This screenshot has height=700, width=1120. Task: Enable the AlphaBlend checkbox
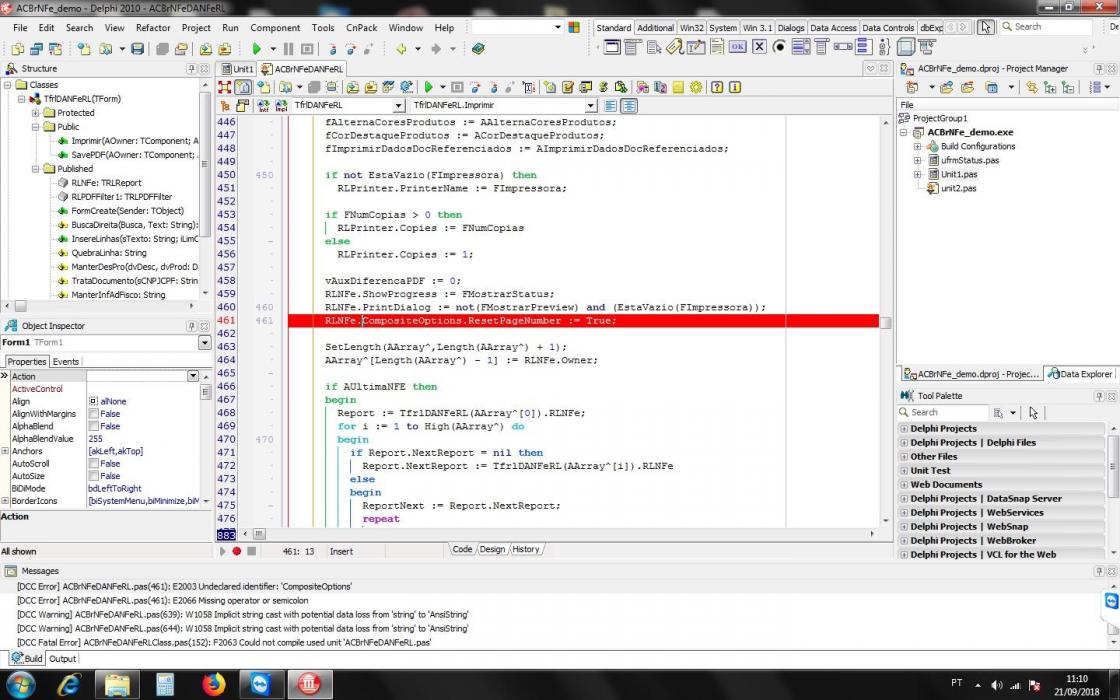[x=94, y=426]
